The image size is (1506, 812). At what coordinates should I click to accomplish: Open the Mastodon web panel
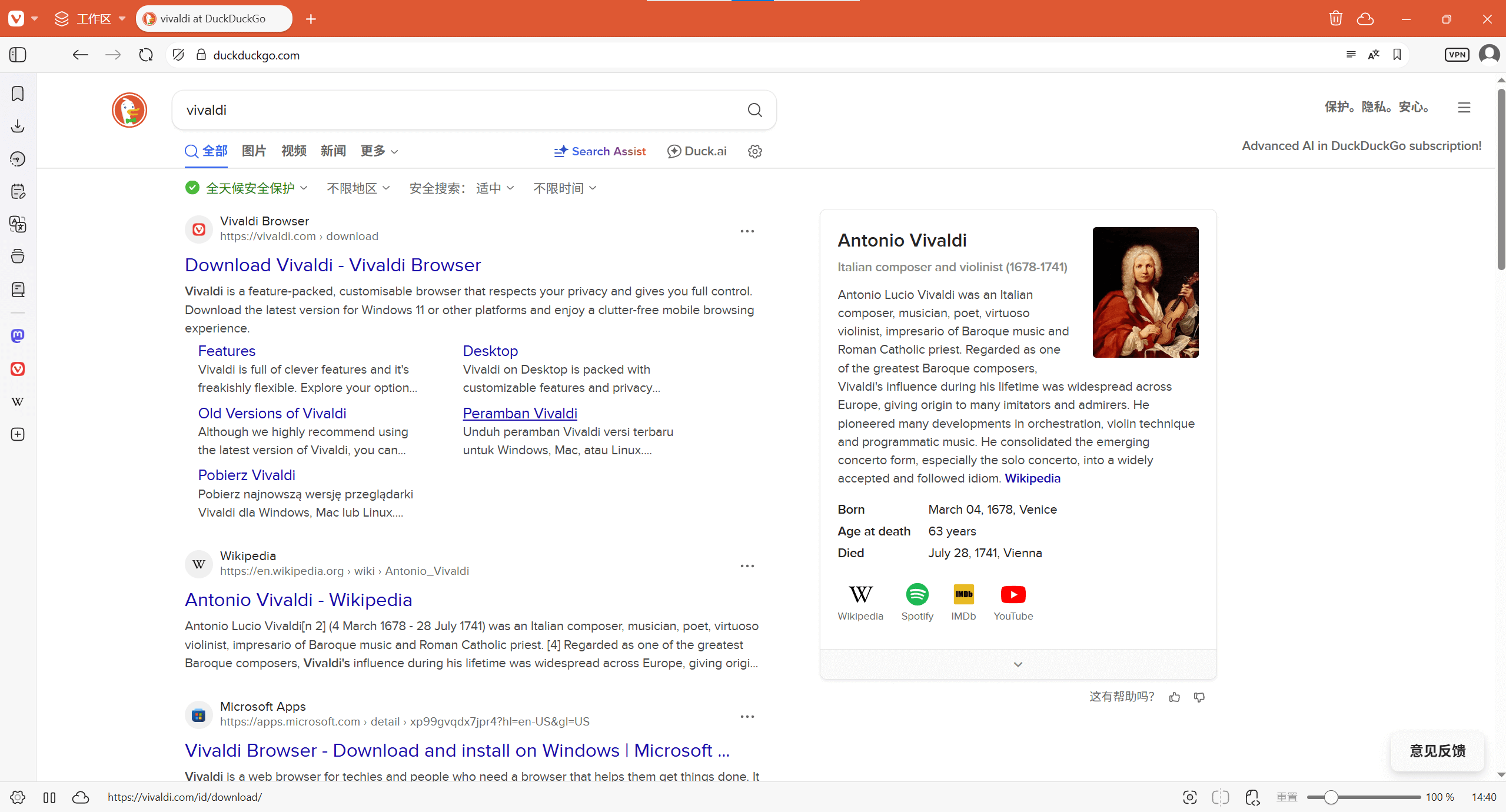(18, 336)
